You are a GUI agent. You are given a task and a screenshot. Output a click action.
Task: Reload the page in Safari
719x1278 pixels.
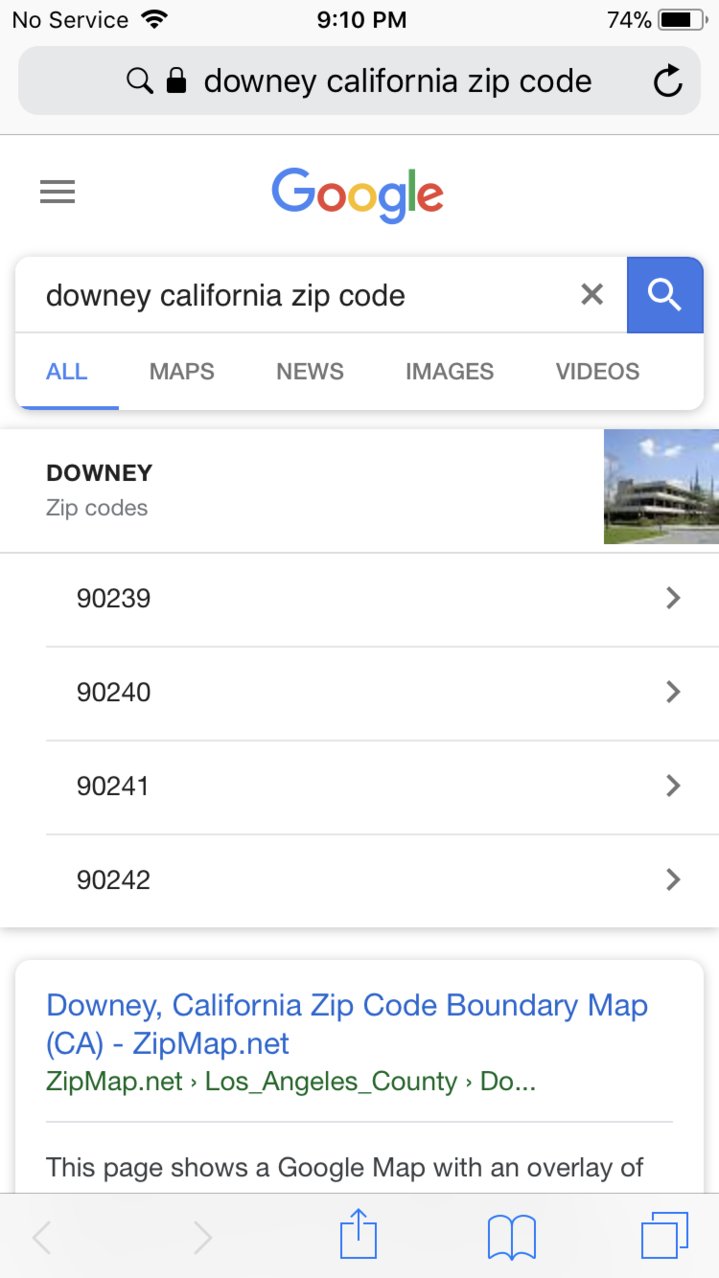pyautogui.click(x=667, y=81)
